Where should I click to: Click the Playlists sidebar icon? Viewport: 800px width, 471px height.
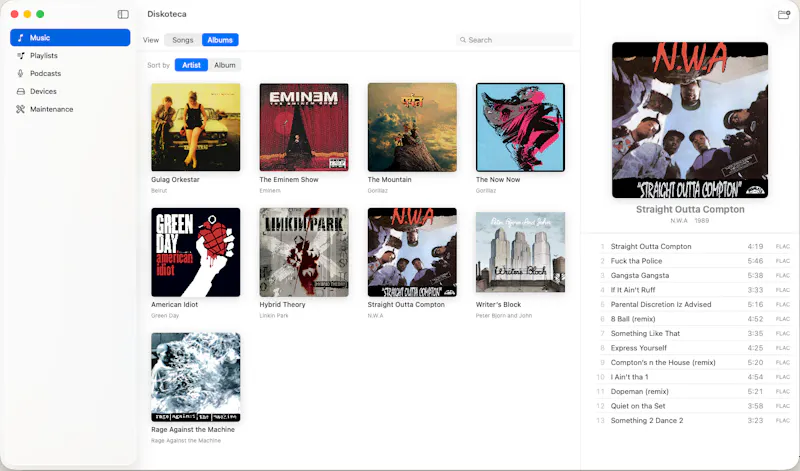[20, 56]
